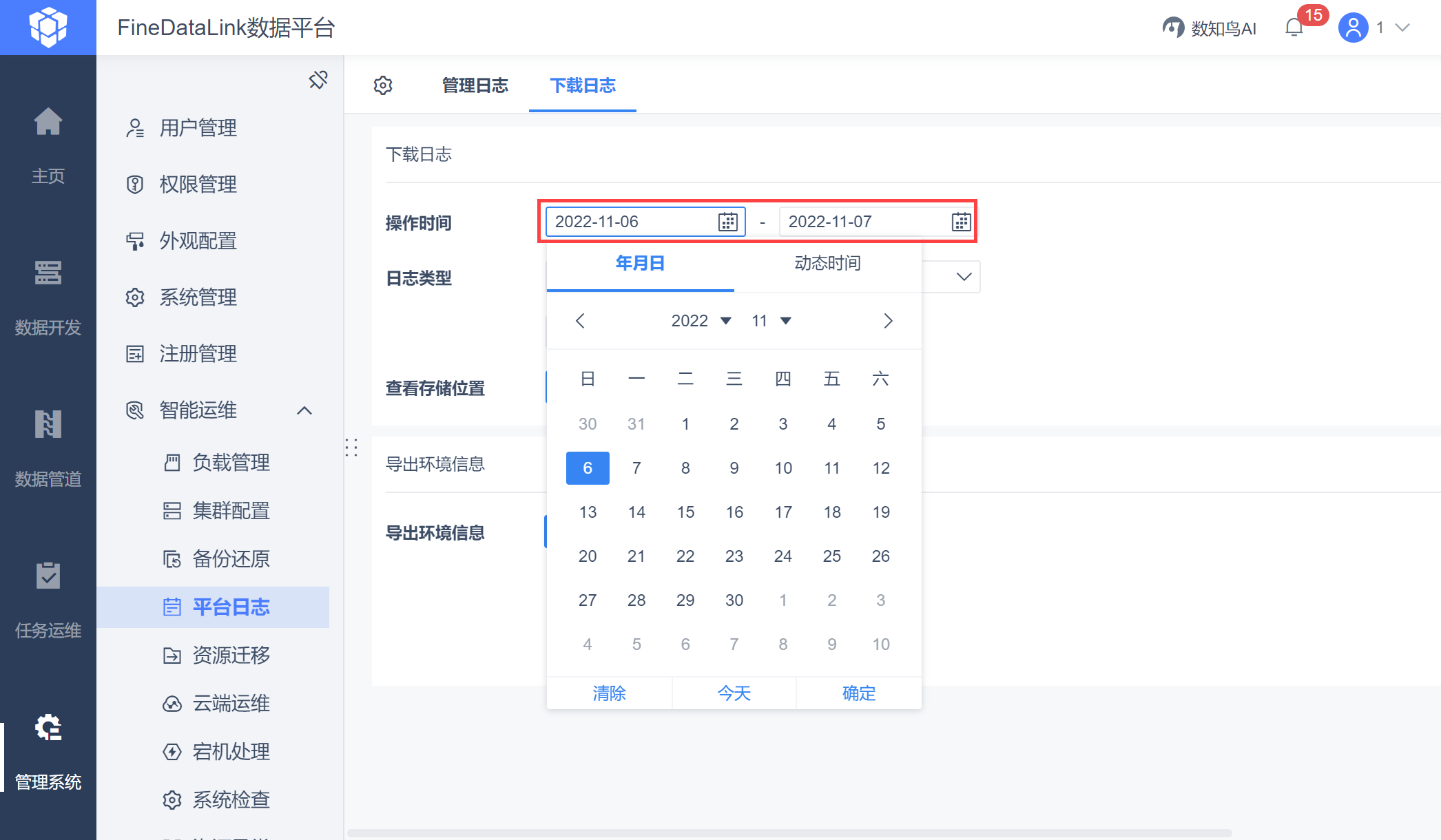Switch to 管理日志 tab
Viewport: 1441px width, 840px height.
pos(475,85)
